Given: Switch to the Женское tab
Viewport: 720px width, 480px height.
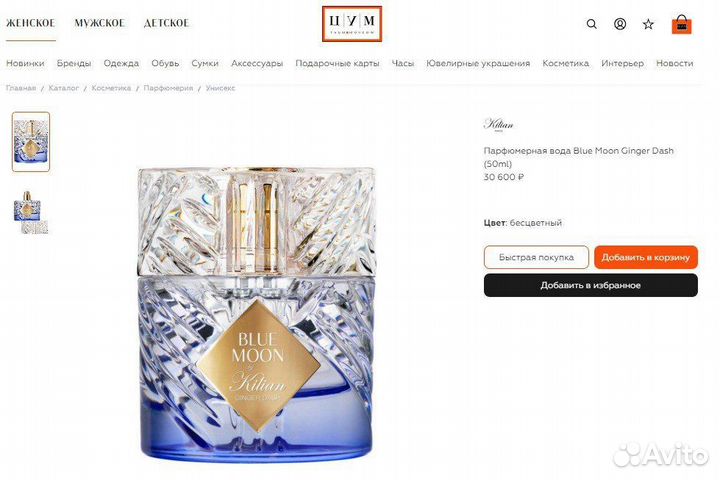Looking at the screenshot, I should tap(30, 23).
